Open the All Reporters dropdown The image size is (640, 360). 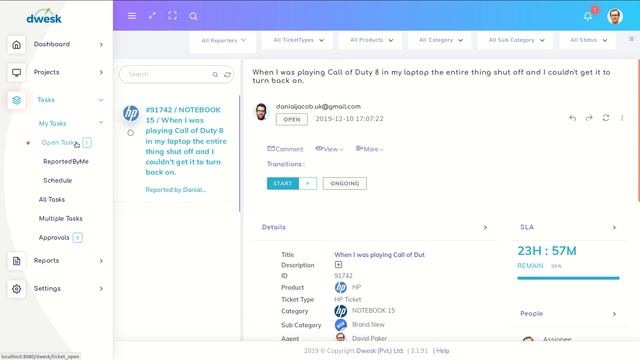(223, 40)
